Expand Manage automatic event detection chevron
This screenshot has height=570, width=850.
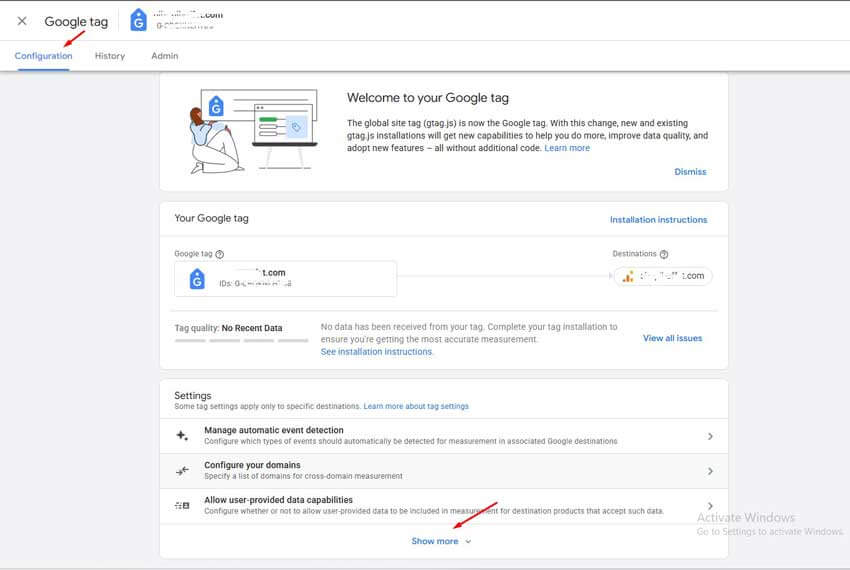(710, 436)
